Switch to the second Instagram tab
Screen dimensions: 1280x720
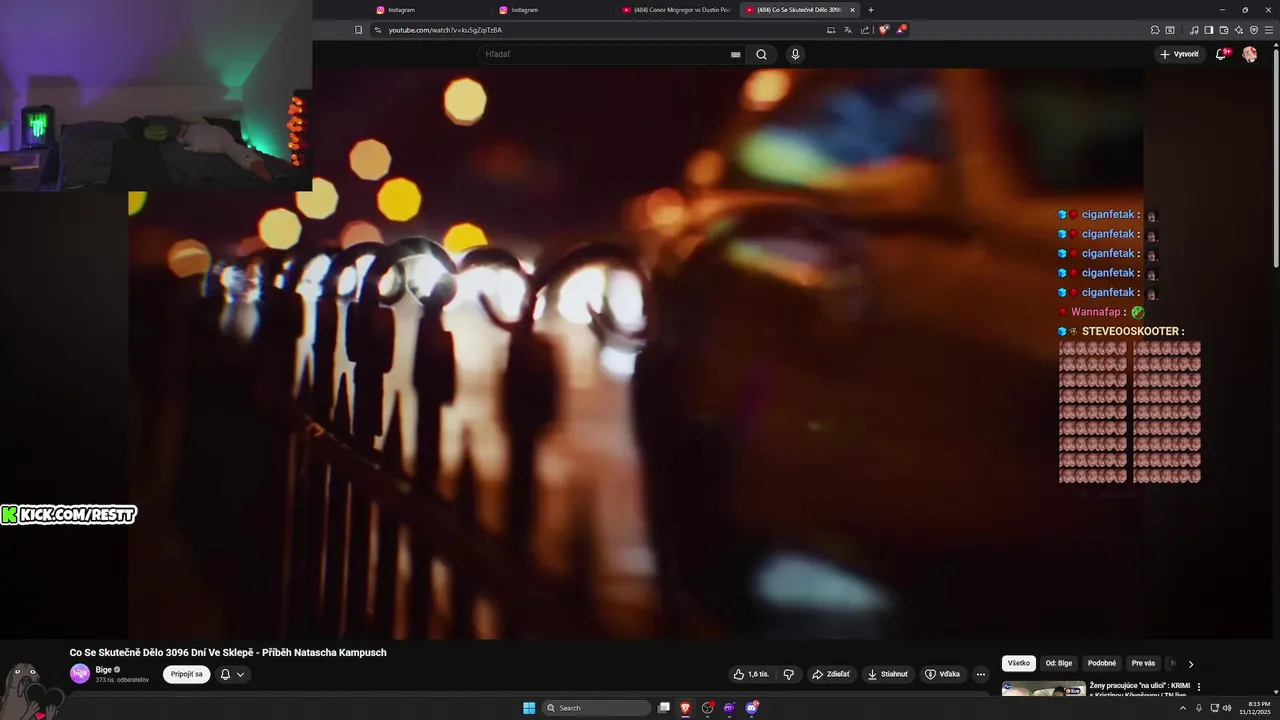point(553,10)
